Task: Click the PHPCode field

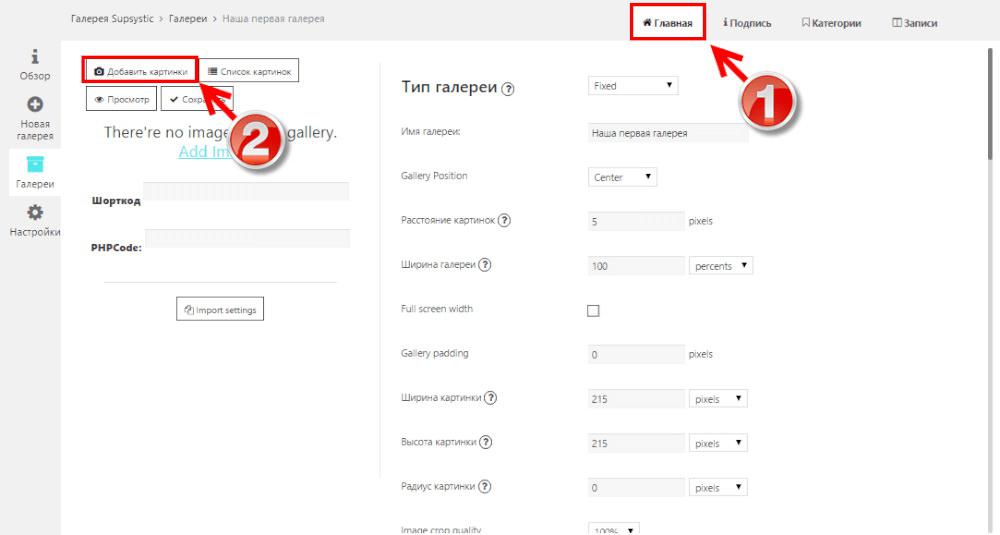Action: [x=247, y=238]
